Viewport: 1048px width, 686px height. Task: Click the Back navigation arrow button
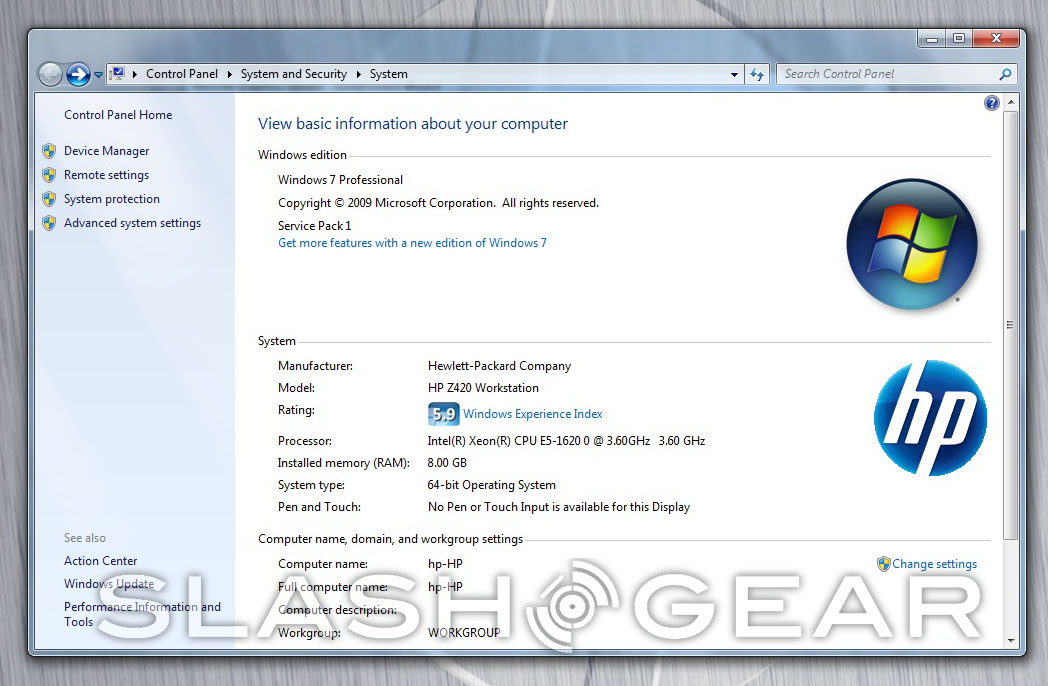tap(50, 74)
